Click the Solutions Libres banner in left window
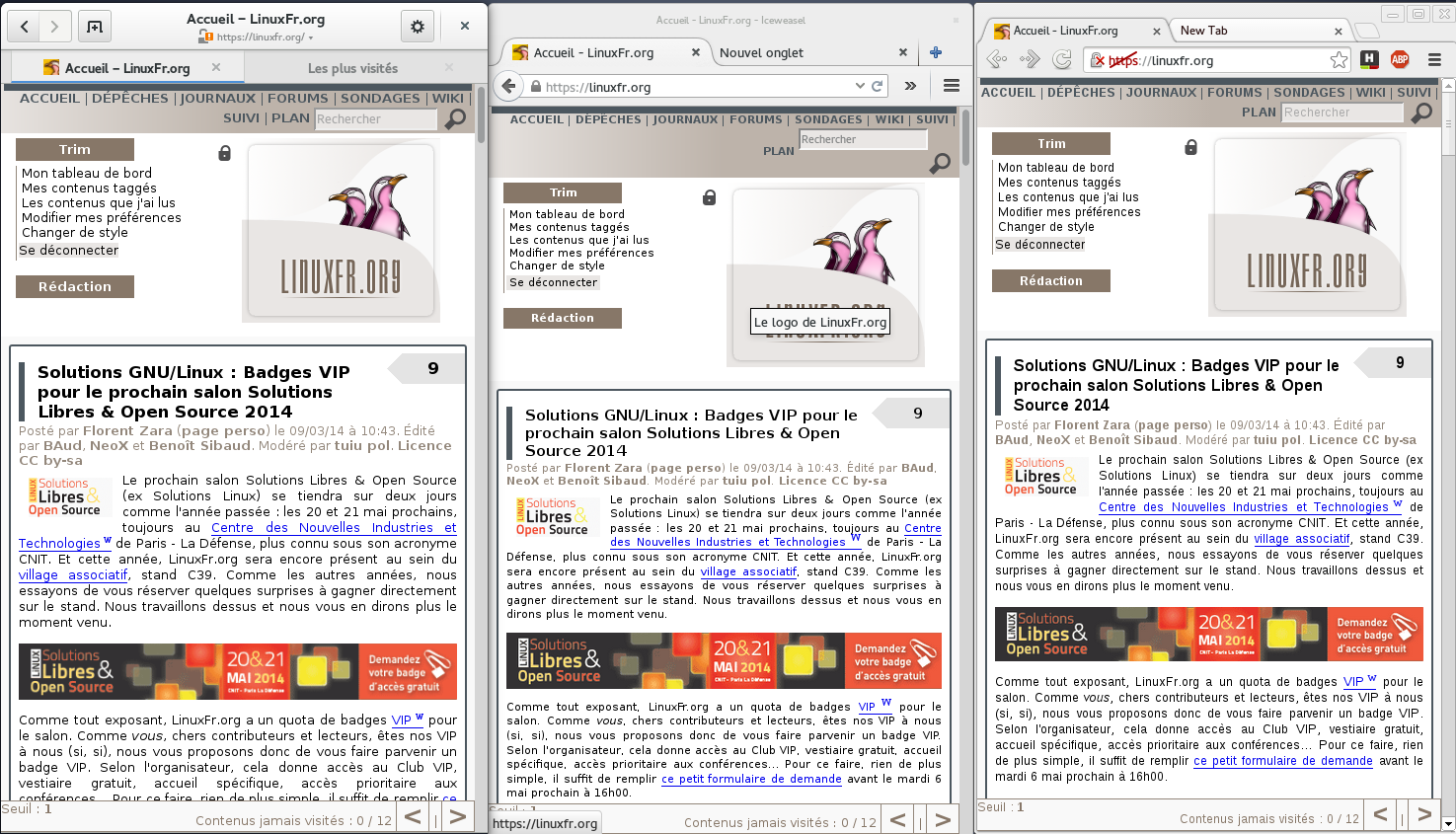Screen dimensions: 1456x834 [238, 670]
